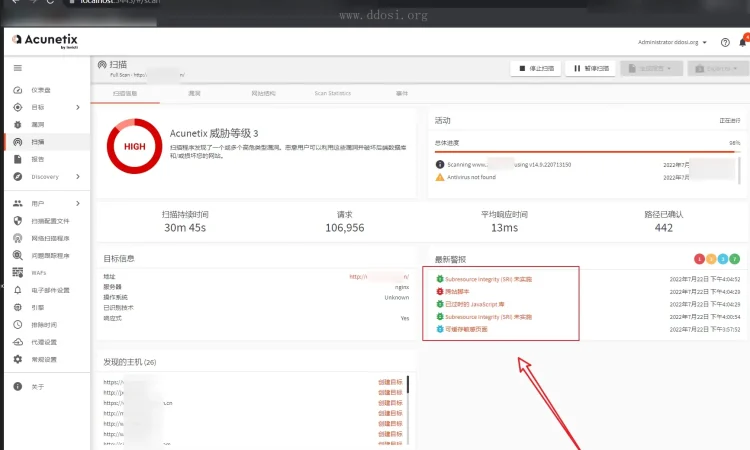Expand the 目标 submenu chevron

pos(77,107)
